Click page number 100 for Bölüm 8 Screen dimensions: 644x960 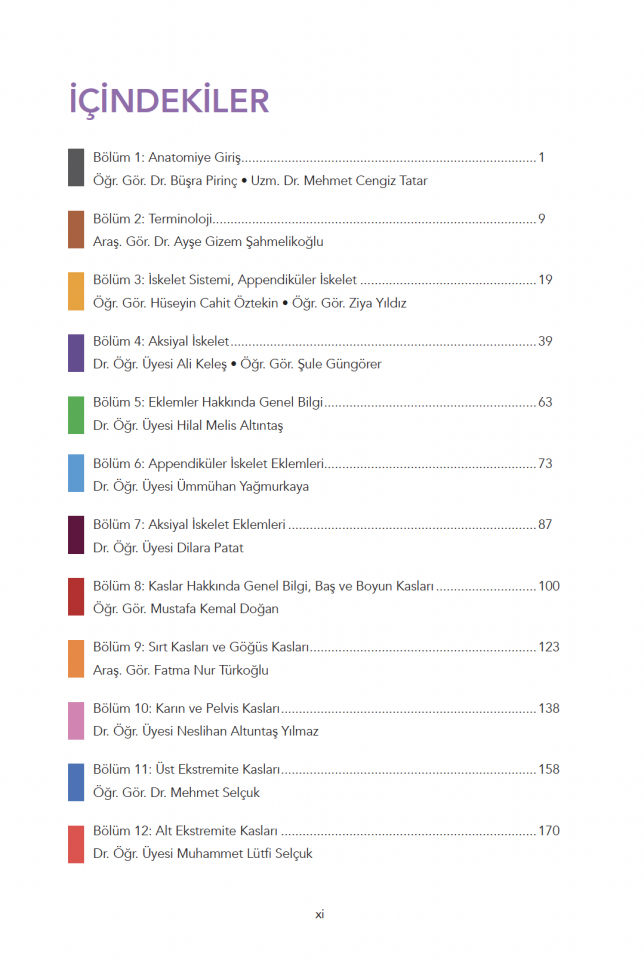[x=549, y=586]
